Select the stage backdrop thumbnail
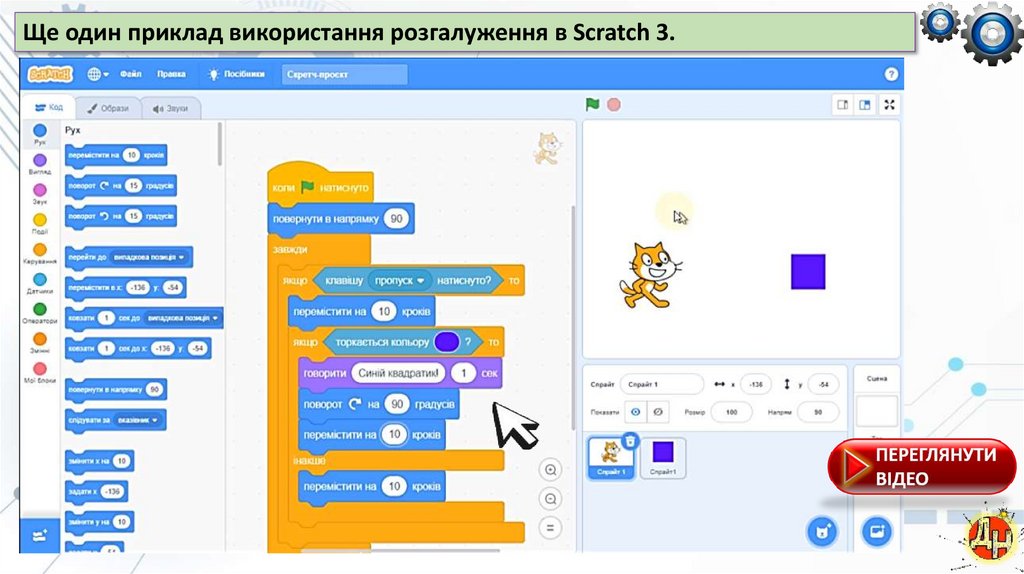Screen dimensions: 1024x574 (876, 411)
